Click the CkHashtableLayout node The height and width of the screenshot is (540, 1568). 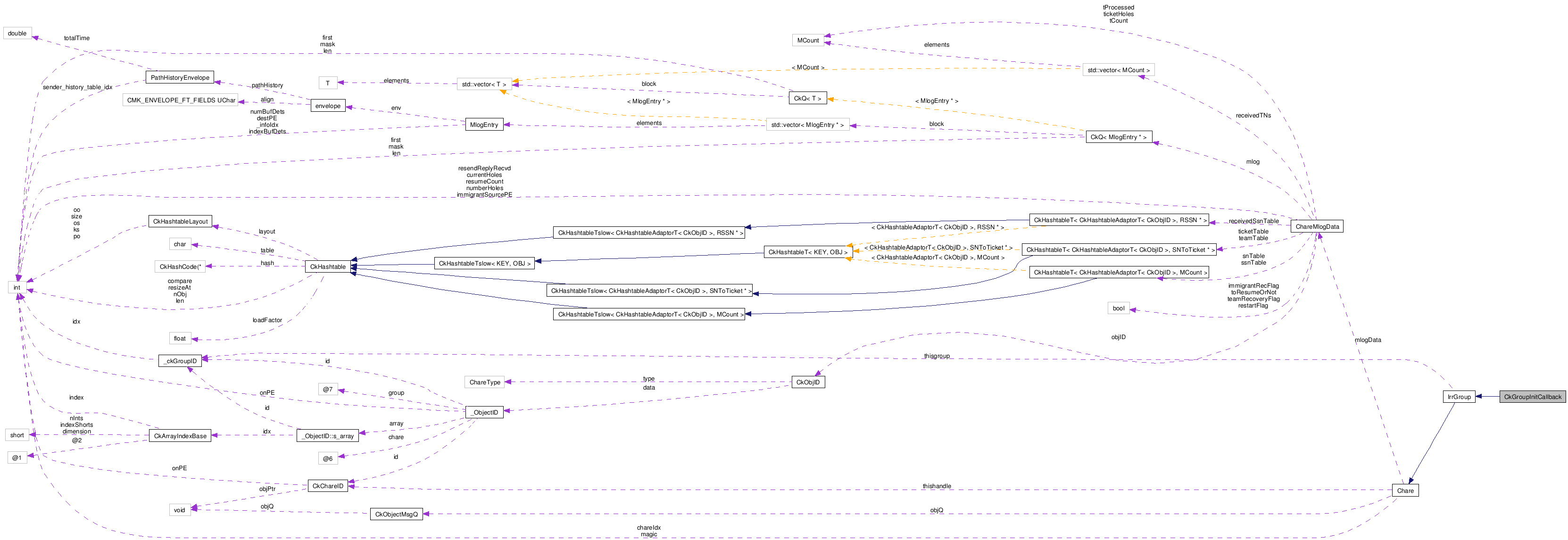click(x=180, y=222)
